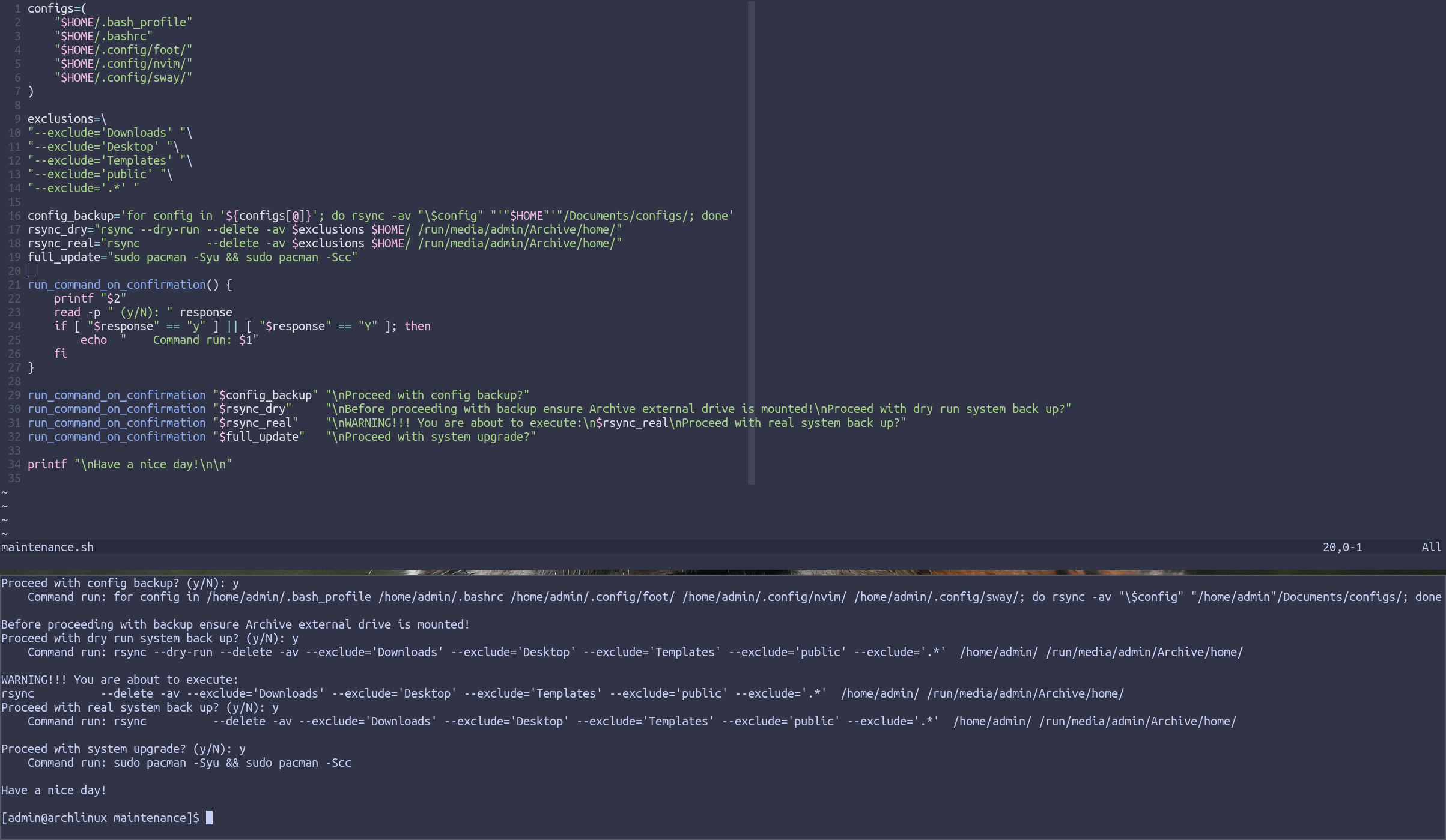Click the echo Command run: $1 line
This screenshot has height=840, width=1446.
tap(169, 340)
